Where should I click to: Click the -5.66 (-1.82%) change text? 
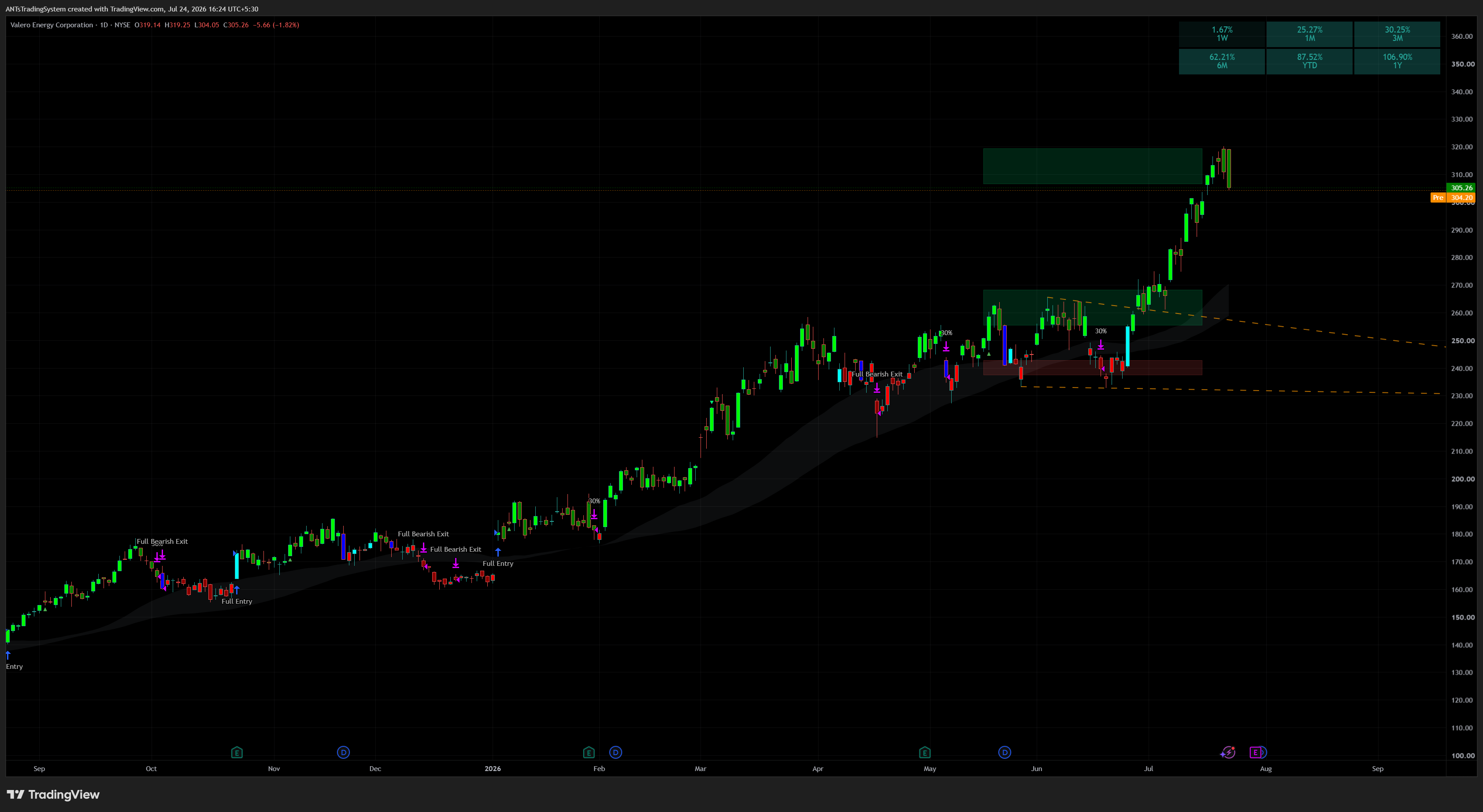coord(276,25)
